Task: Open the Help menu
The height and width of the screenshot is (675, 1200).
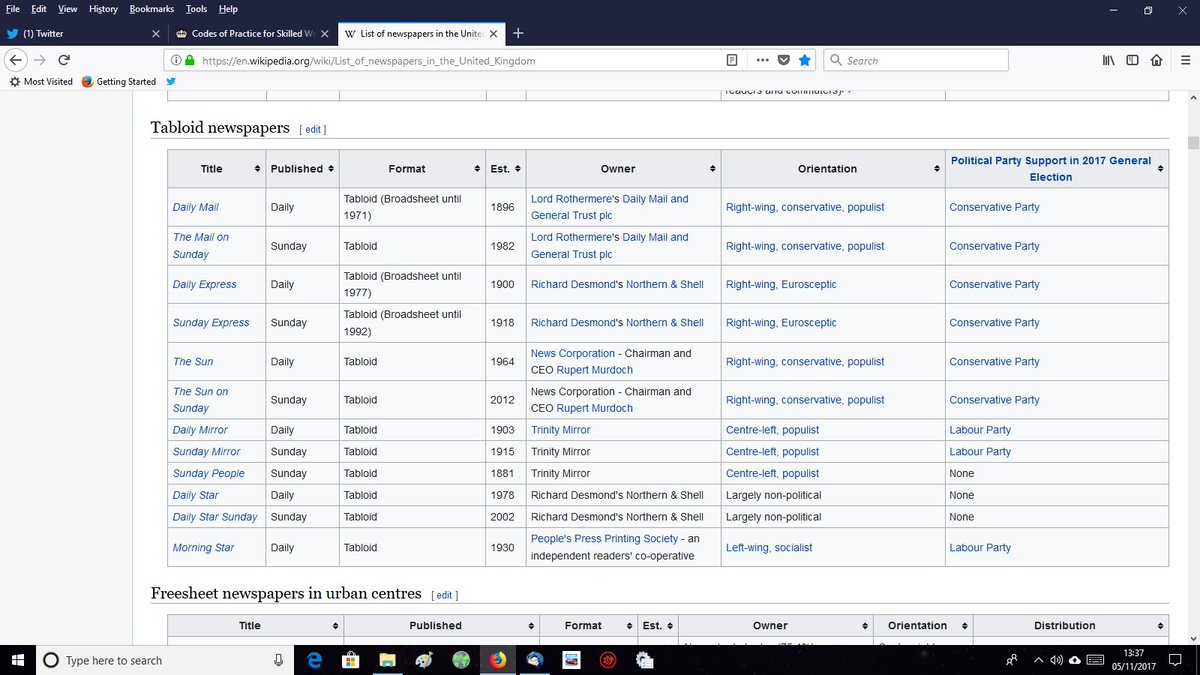Action: 228,9
